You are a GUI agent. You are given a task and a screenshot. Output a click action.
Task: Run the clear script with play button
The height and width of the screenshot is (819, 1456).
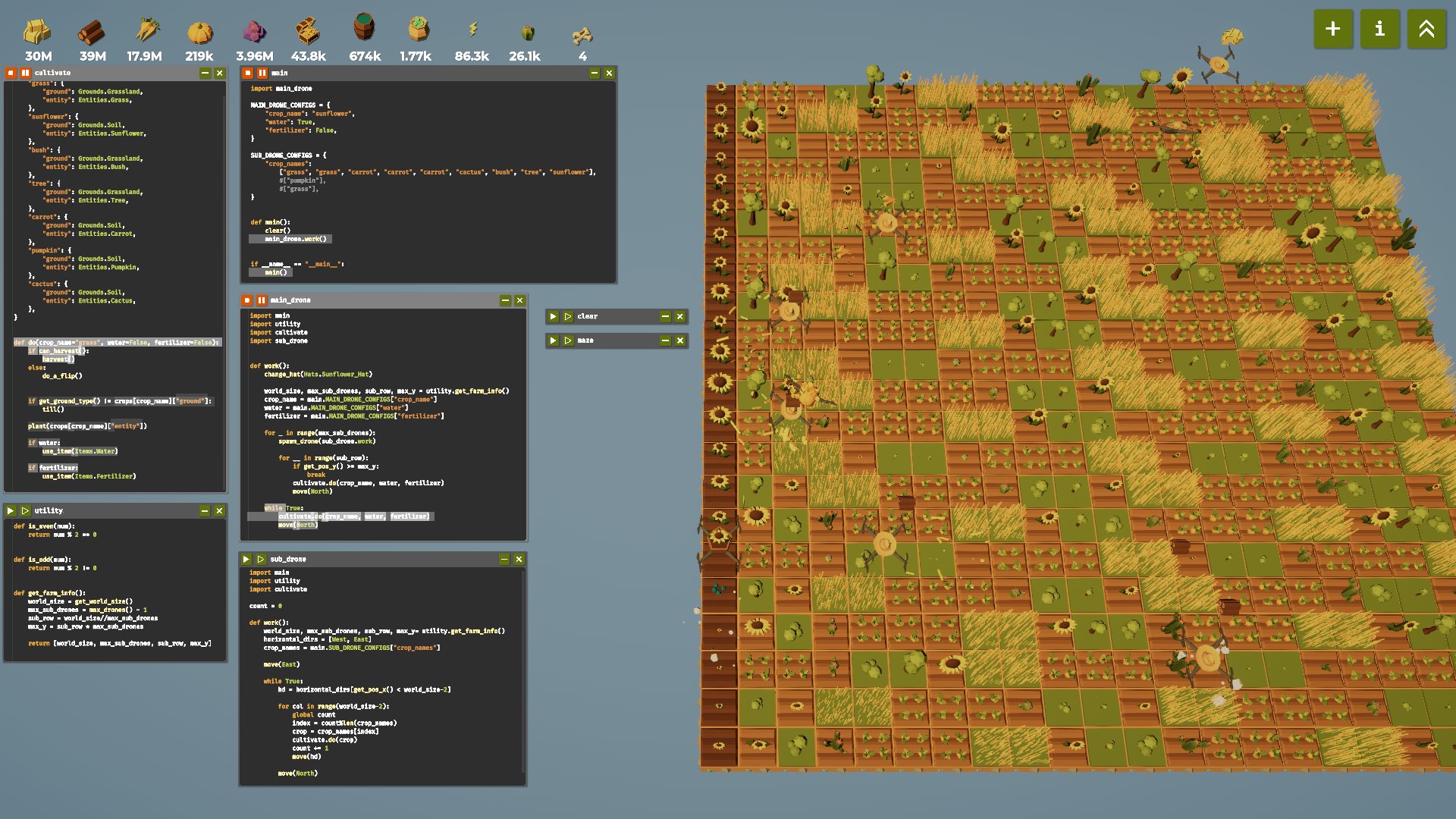[553, 316]
